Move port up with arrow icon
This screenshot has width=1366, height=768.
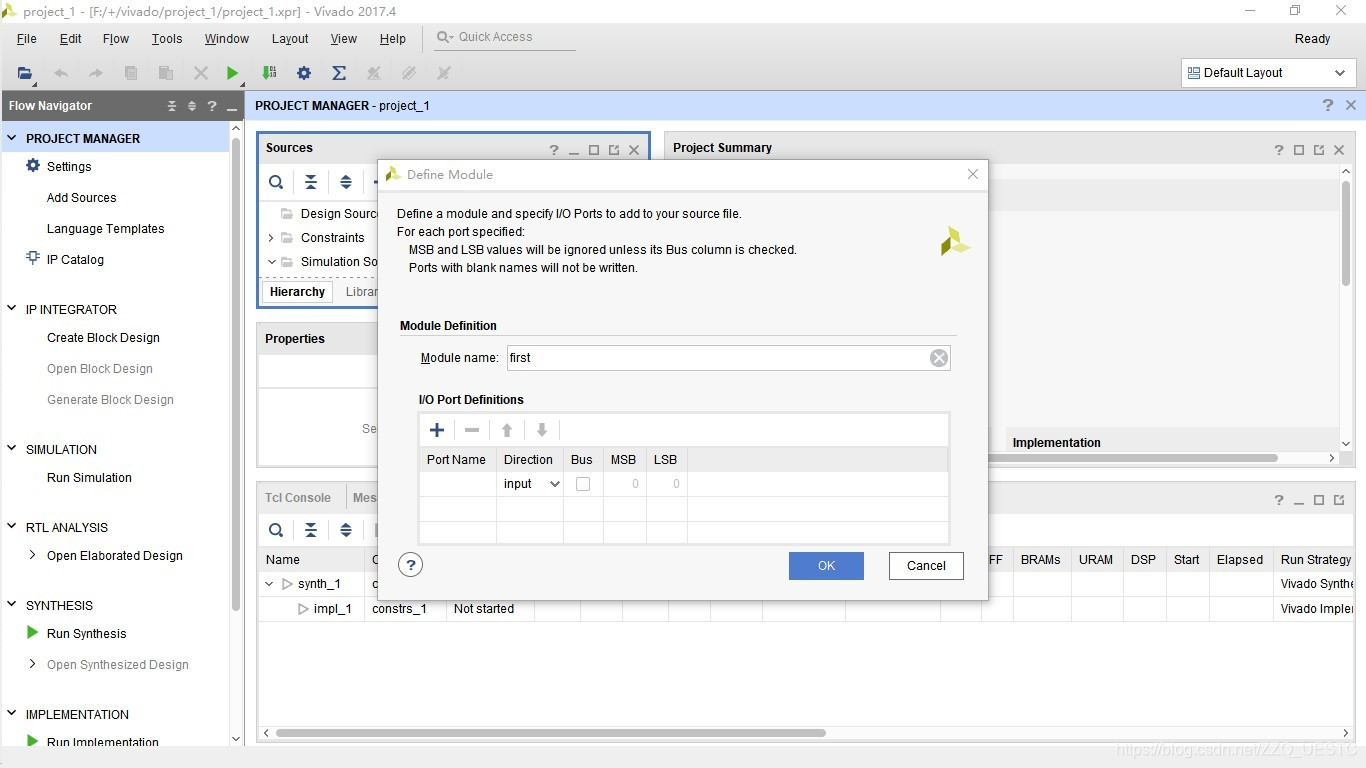[x=507, y=430]
